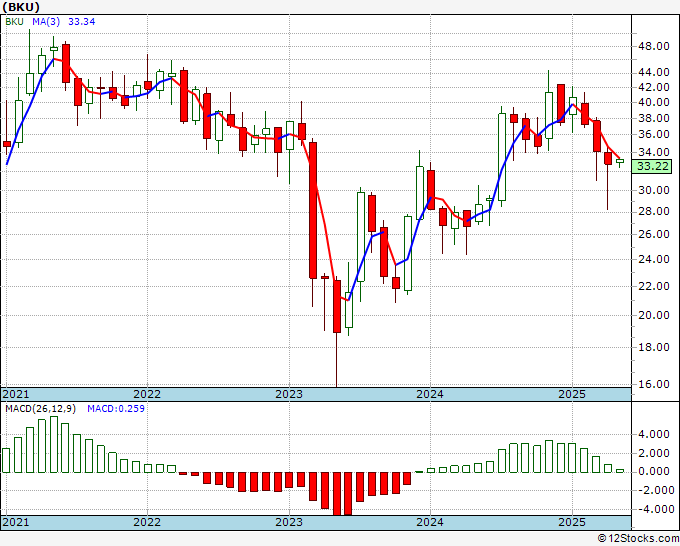This screenshot has height=546, width=680.
Task: Click the BKU legend label
Action: (14, 22)
